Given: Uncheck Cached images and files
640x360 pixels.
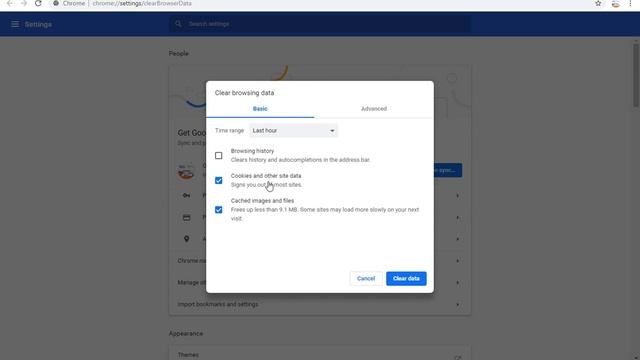Looking at the screenshot, I should pos(219,210).
